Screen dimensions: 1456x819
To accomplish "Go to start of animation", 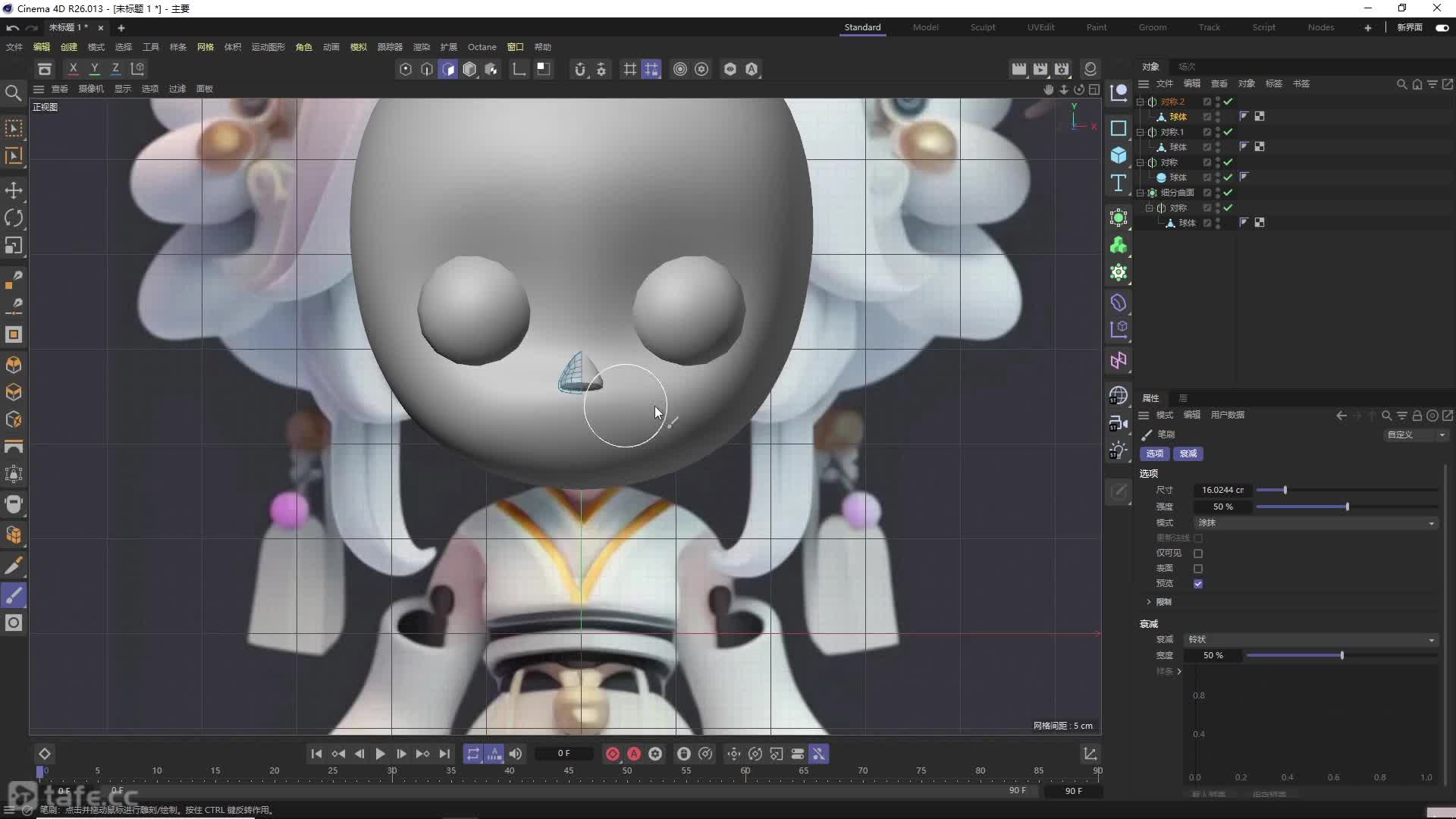I will [x=316, y=754].
